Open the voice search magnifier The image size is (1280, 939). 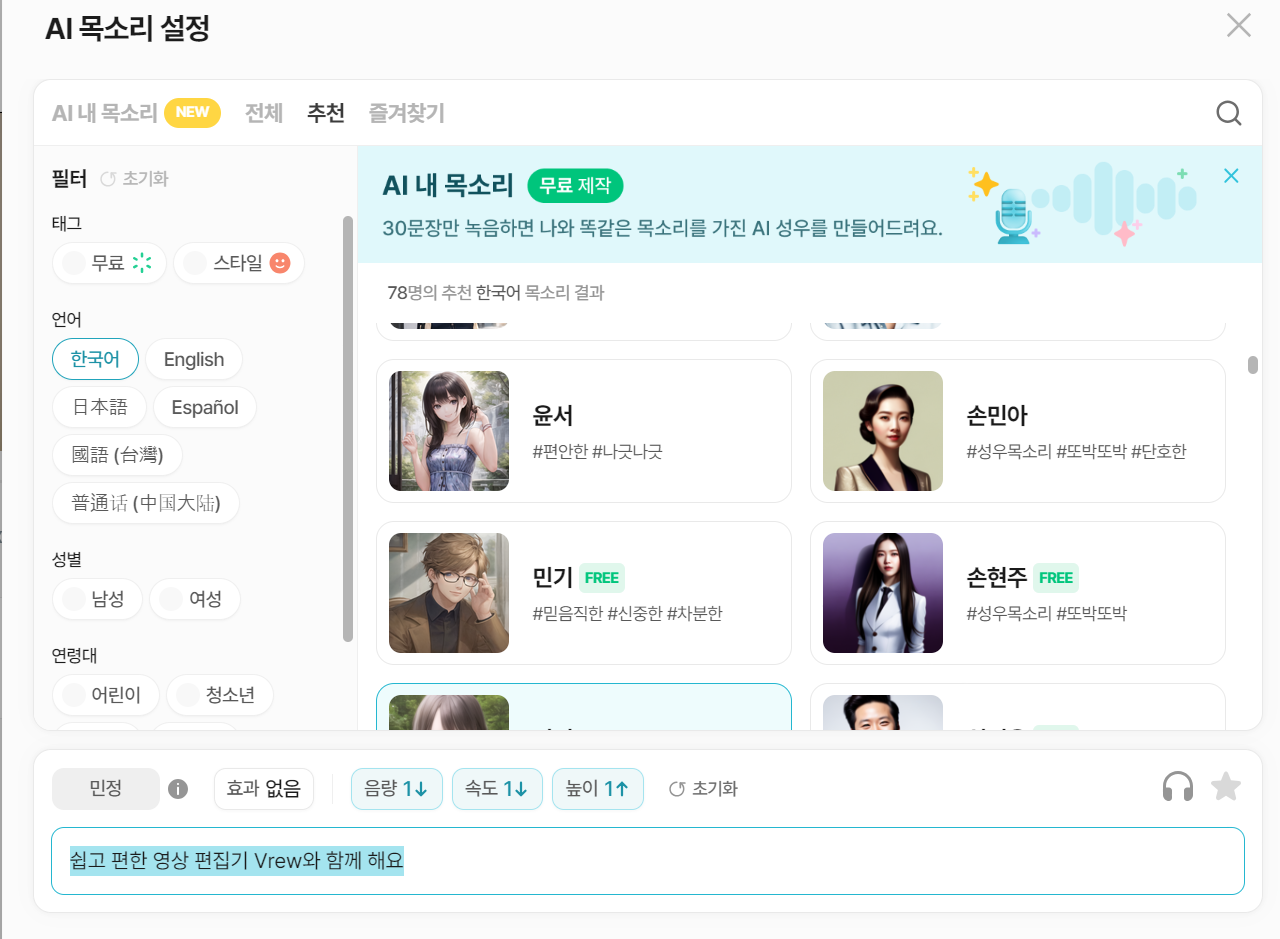click(x=1228, y=113)
